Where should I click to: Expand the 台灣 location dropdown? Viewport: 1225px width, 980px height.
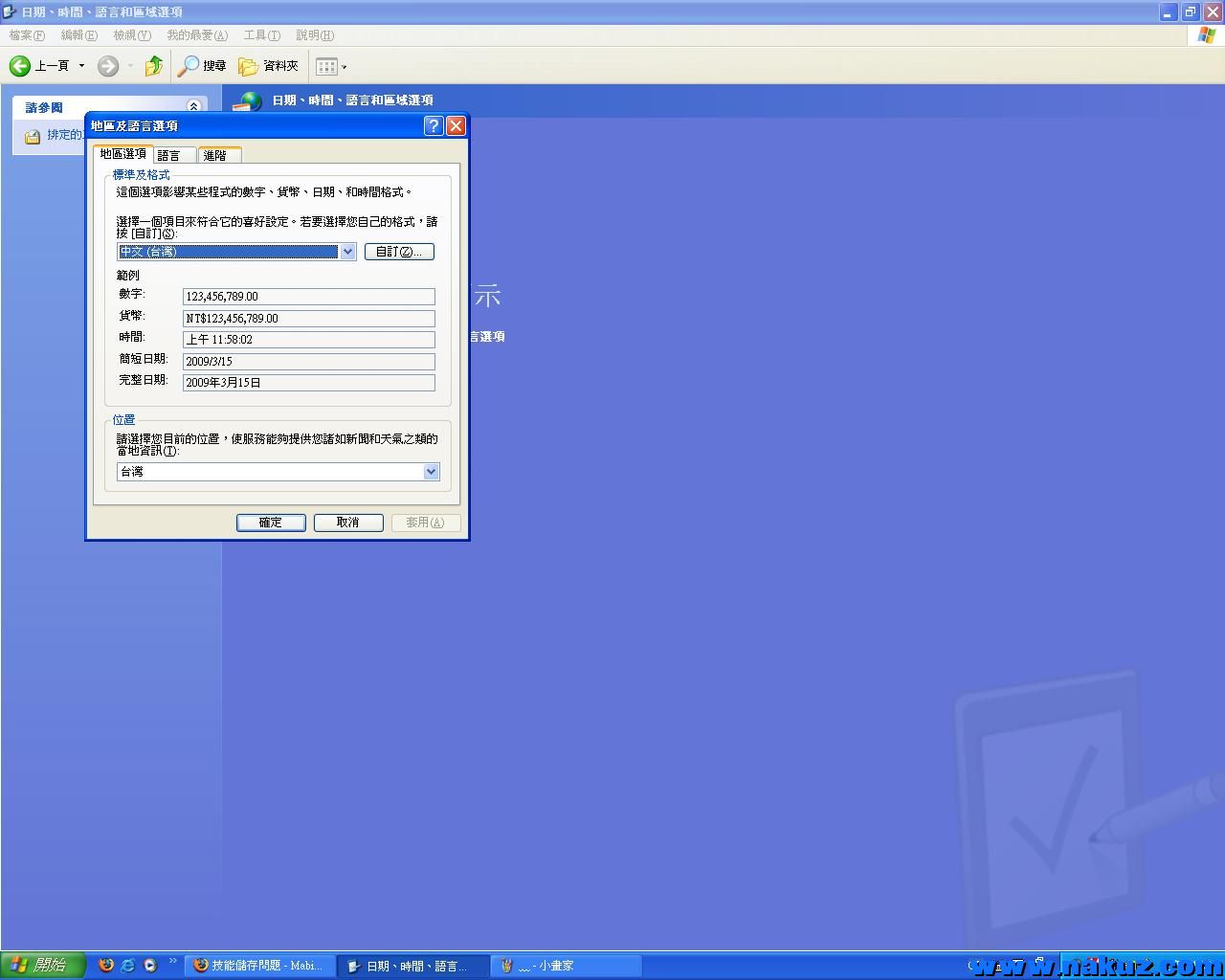pos(431,472)
